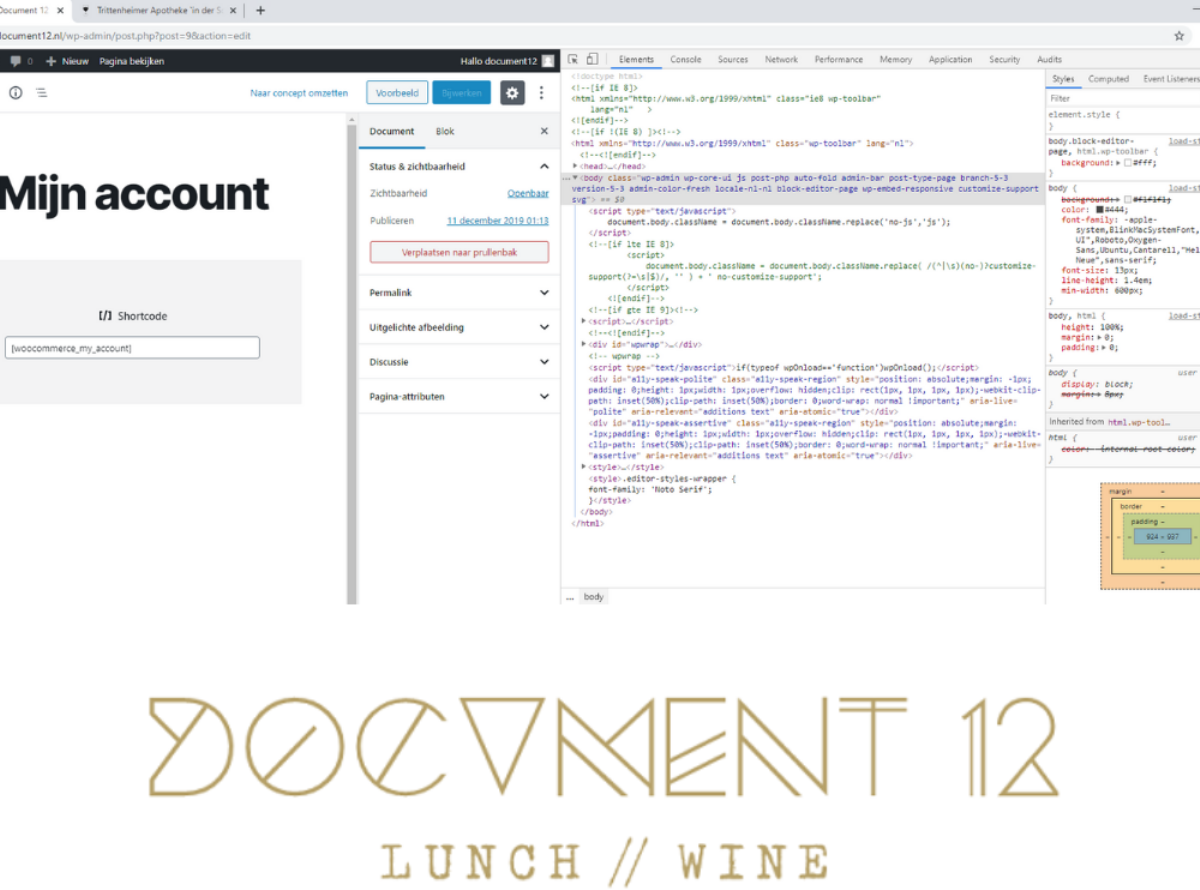
Task: Open the settings gear in the editor toolbar
Action: (x=512, y=93)
